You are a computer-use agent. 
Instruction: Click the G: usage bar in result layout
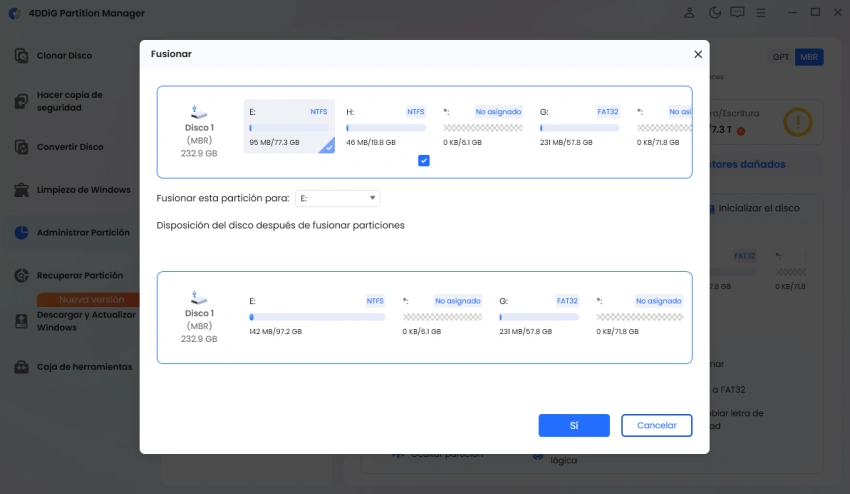coord(539,317)
